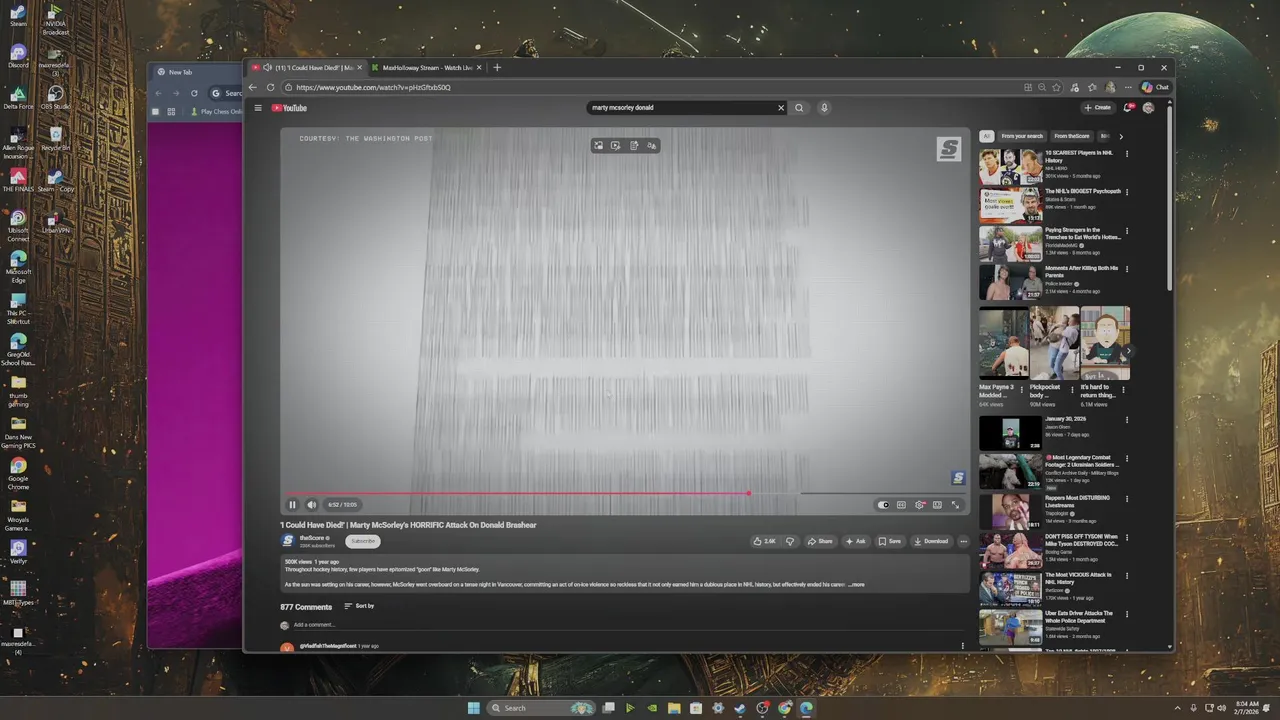This screenshot has width=1280, height=720.
Task: Pause the YouTube video
Action: [x=292, y=505]
